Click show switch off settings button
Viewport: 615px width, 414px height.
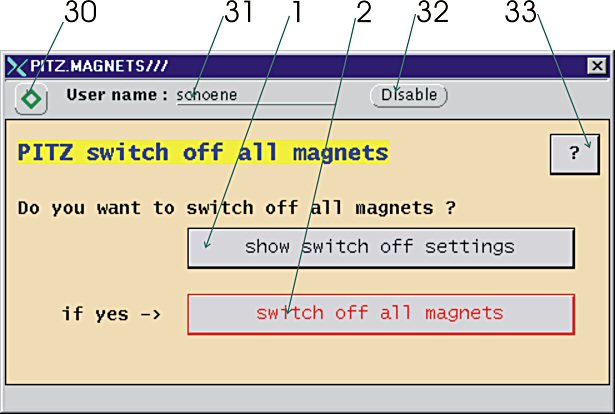[381, 248]
